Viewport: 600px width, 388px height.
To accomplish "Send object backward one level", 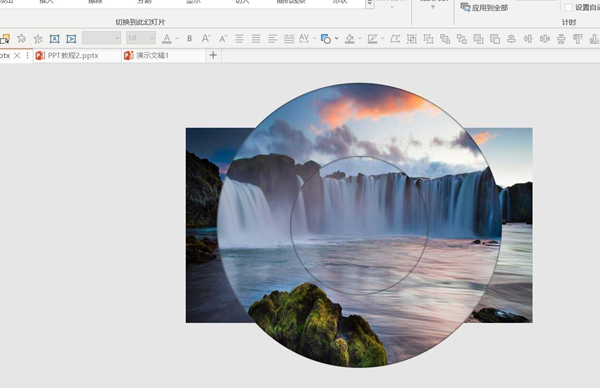I will [461, 39].
